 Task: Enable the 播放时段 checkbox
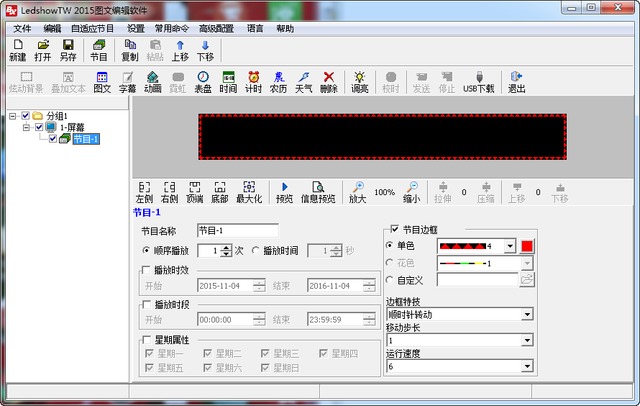click(x=146, y=304)
